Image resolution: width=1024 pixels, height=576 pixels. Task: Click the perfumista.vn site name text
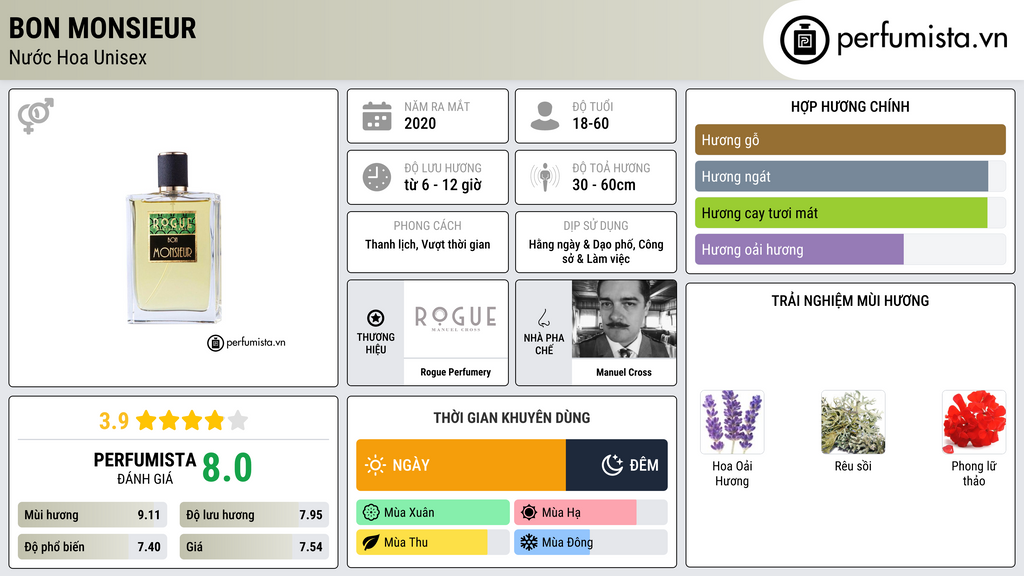coord(922,39)
